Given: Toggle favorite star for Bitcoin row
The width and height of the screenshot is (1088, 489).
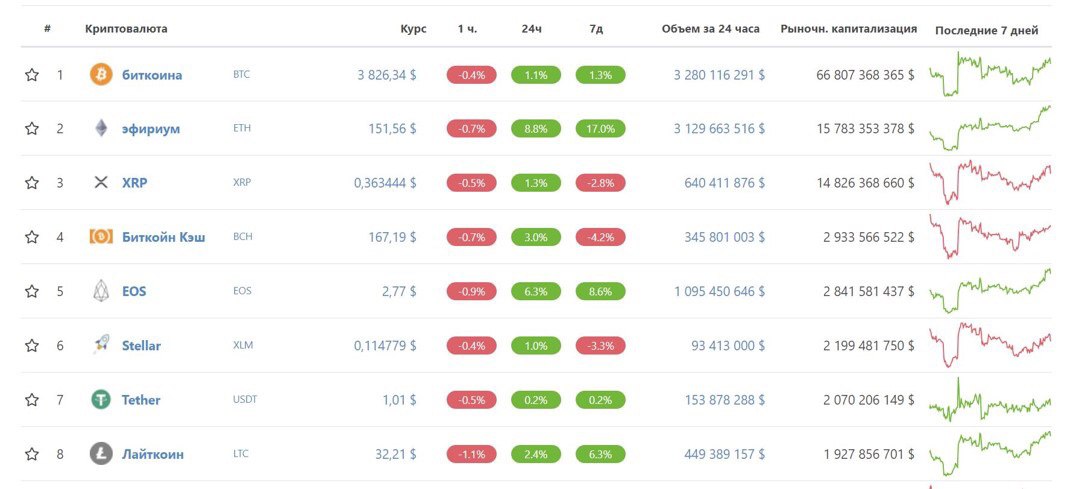Looking at the screenshot, I should click(32, 75).
